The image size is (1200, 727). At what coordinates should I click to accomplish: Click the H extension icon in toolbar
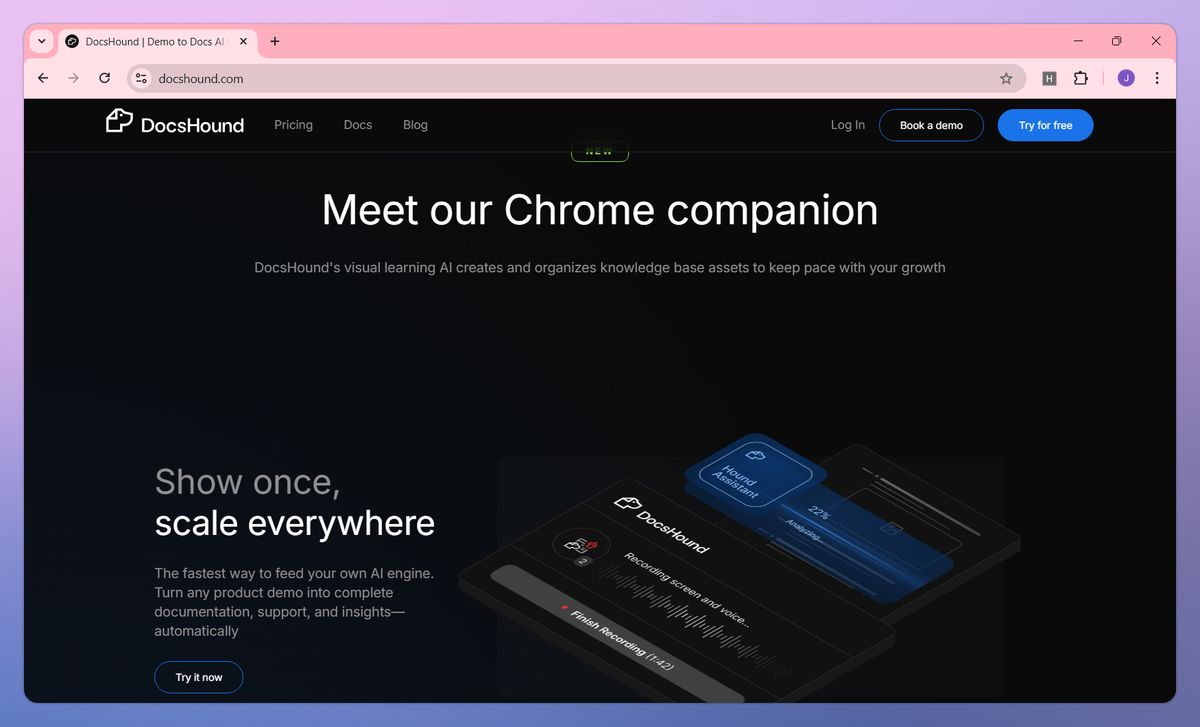coord(1049,78)
